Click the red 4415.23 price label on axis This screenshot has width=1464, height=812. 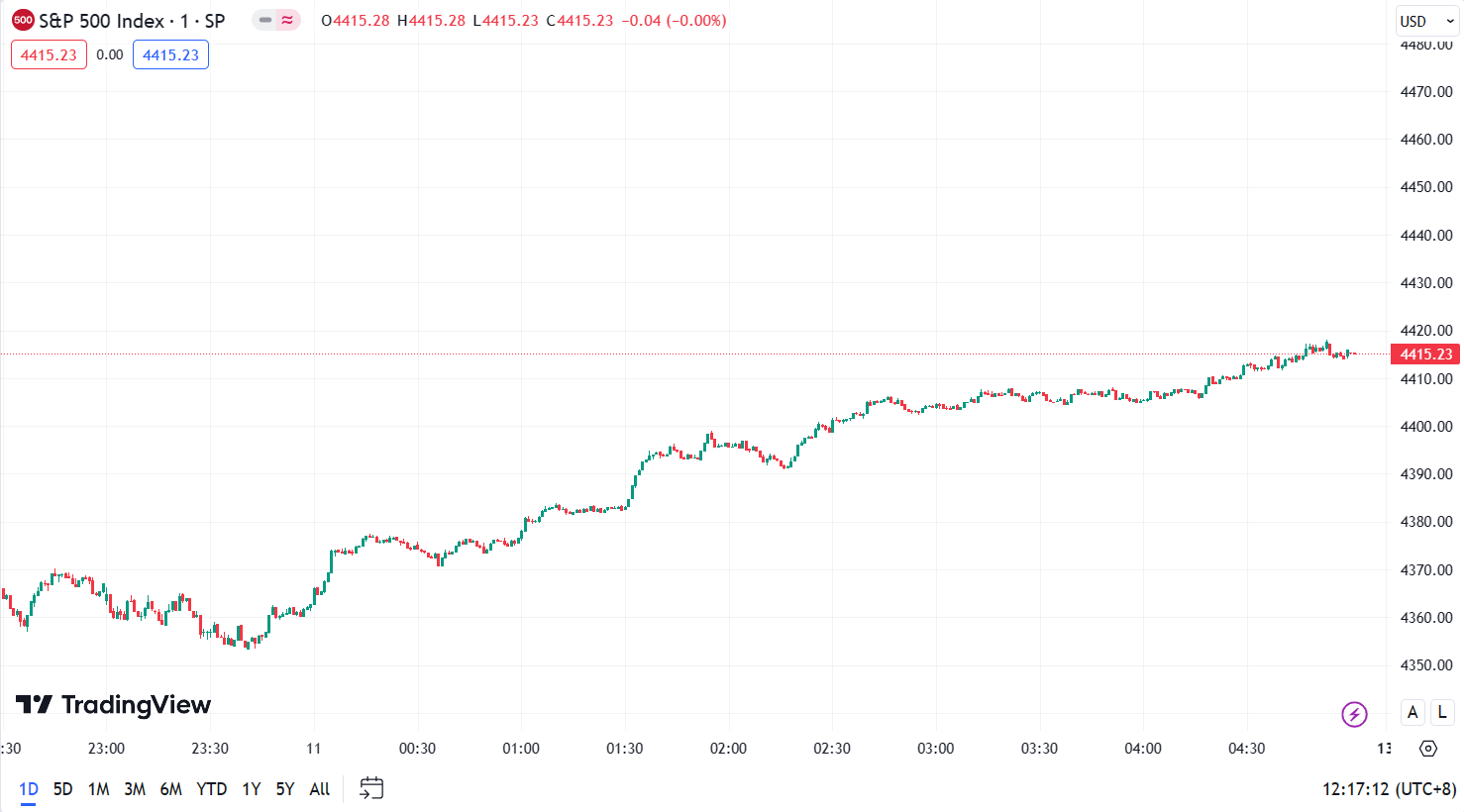[1424, 355]
